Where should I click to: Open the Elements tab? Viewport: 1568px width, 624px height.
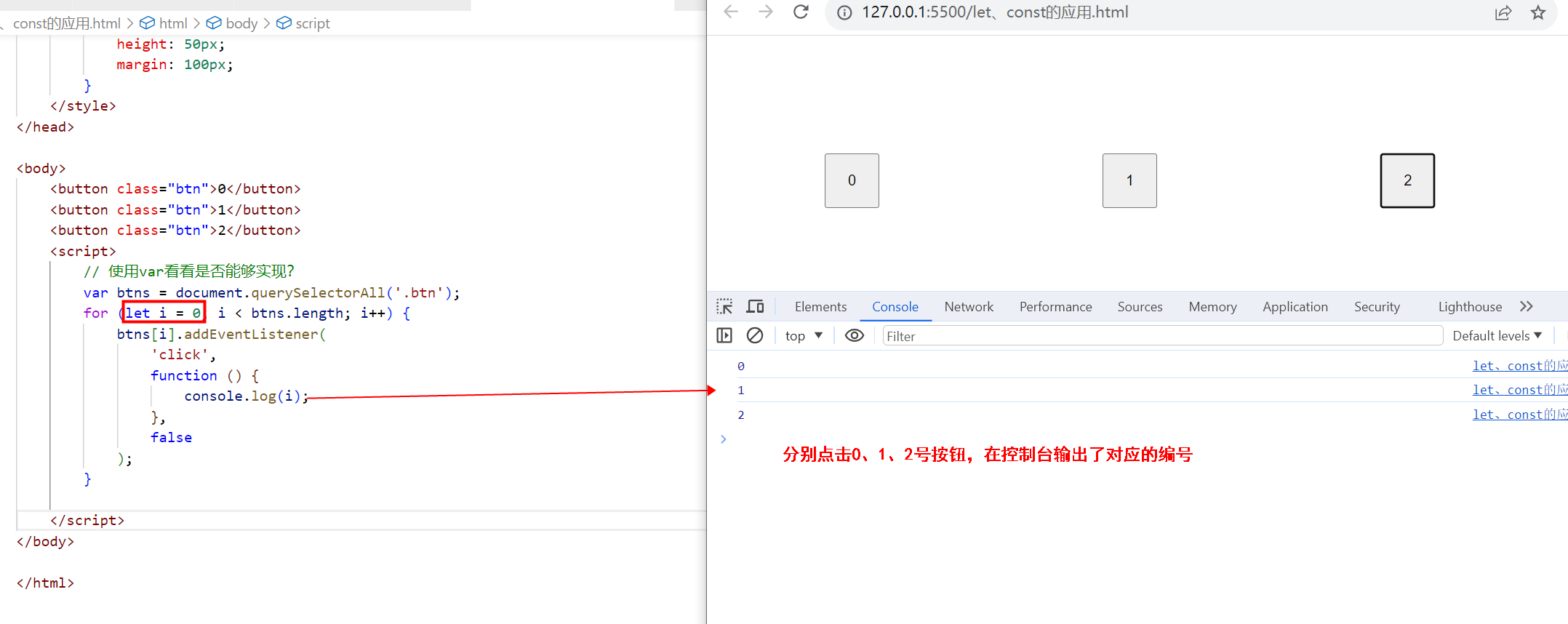tap(820, 307)
